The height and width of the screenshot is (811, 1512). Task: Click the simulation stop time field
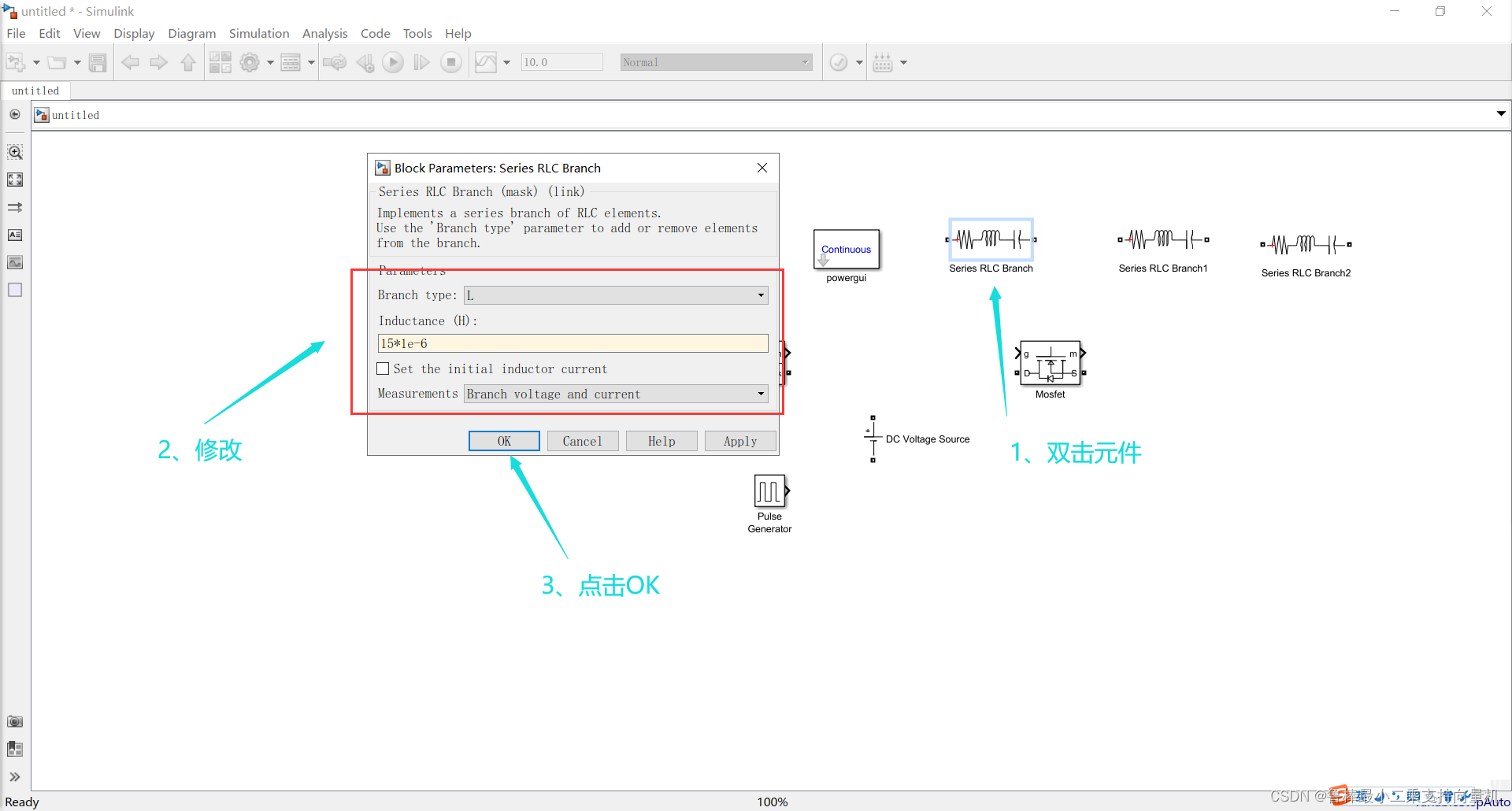tap(561, 62)
